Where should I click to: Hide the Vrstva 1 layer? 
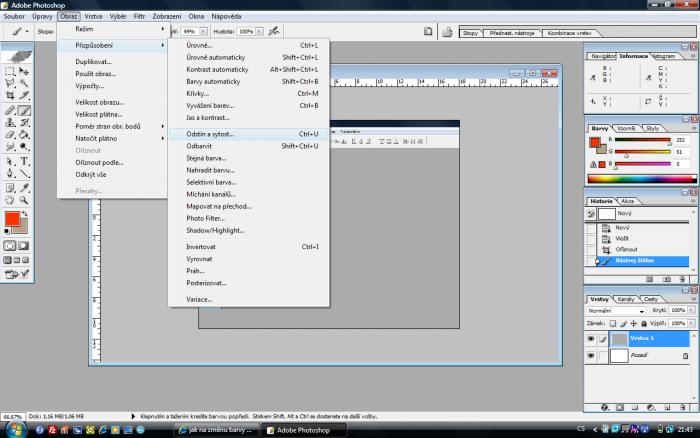(591, 339)
